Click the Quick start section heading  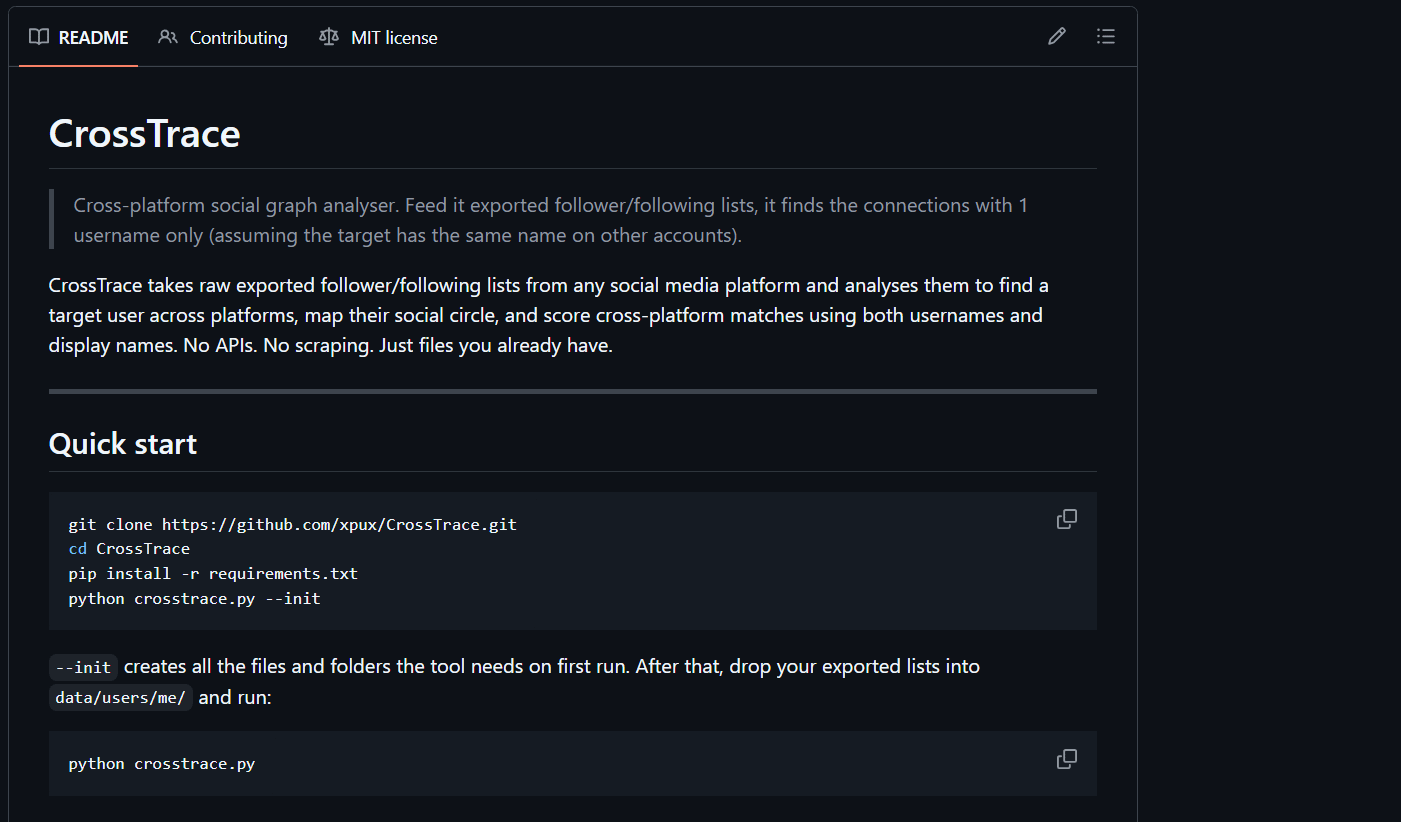click(x=123, y=443)
